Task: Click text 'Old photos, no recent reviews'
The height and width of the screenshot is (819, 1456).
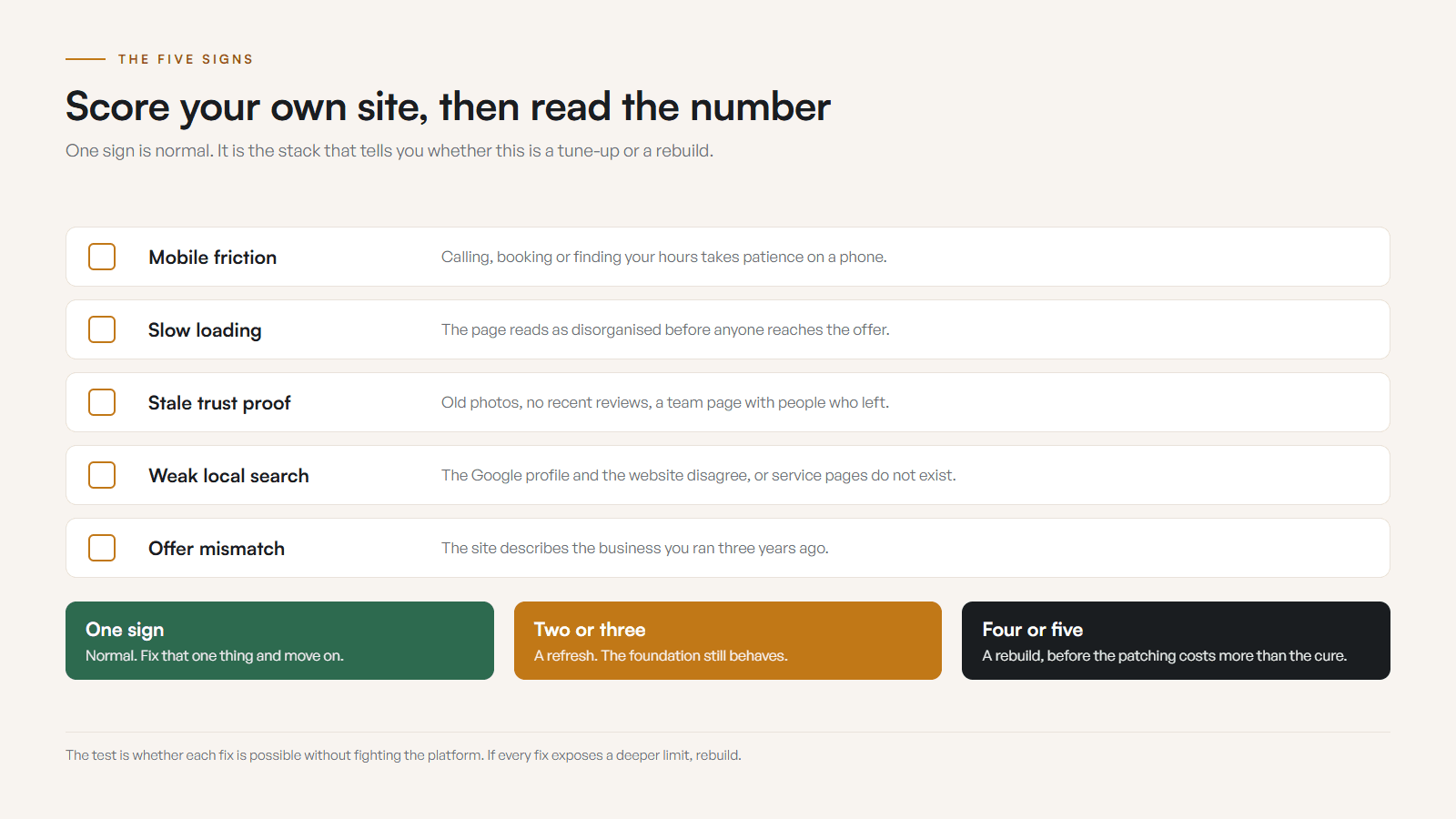Action: [546, 403]
